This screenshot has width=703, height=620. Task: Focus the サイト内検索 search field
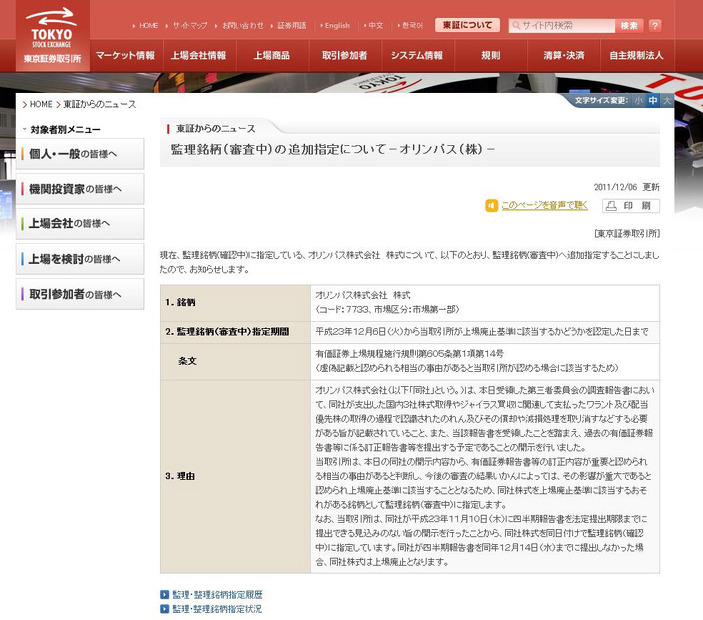(x=562, y=26)
